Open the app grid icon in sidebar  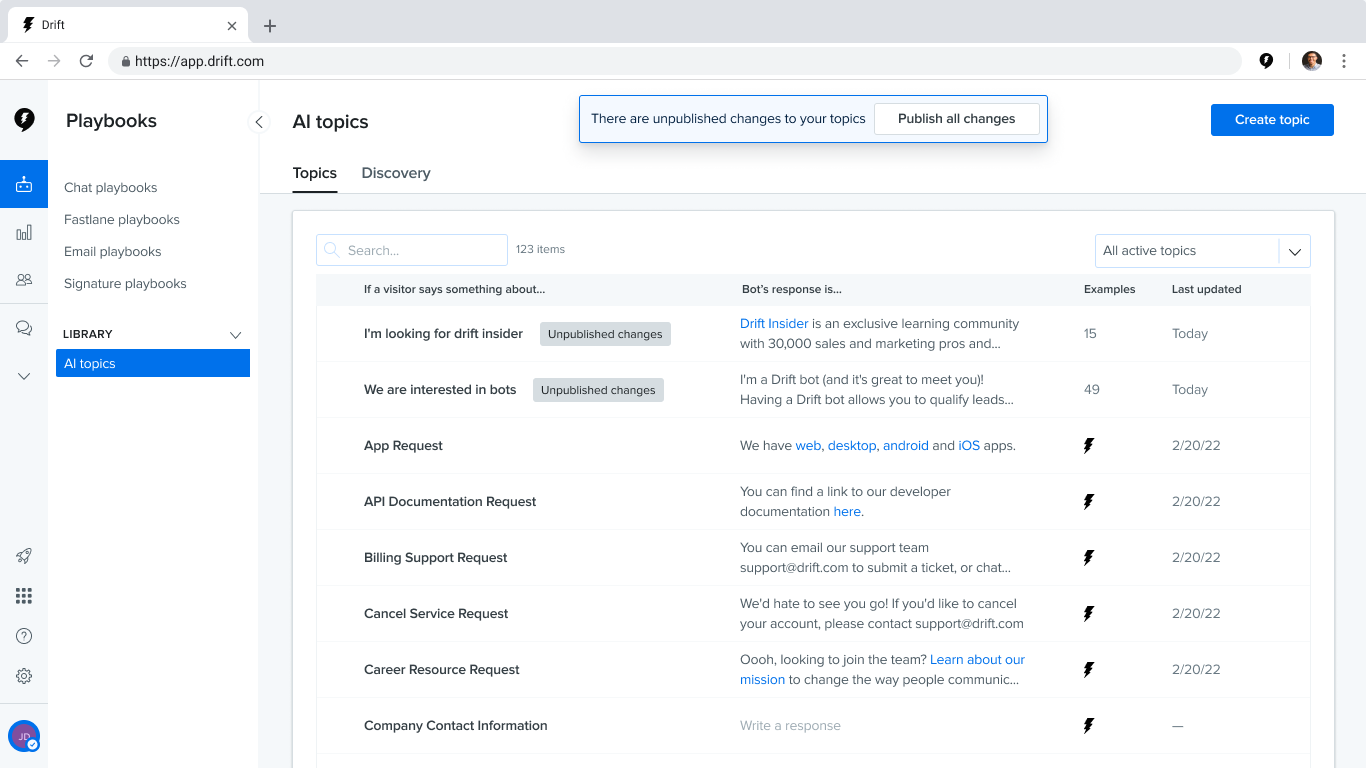(x=24, y=596)
